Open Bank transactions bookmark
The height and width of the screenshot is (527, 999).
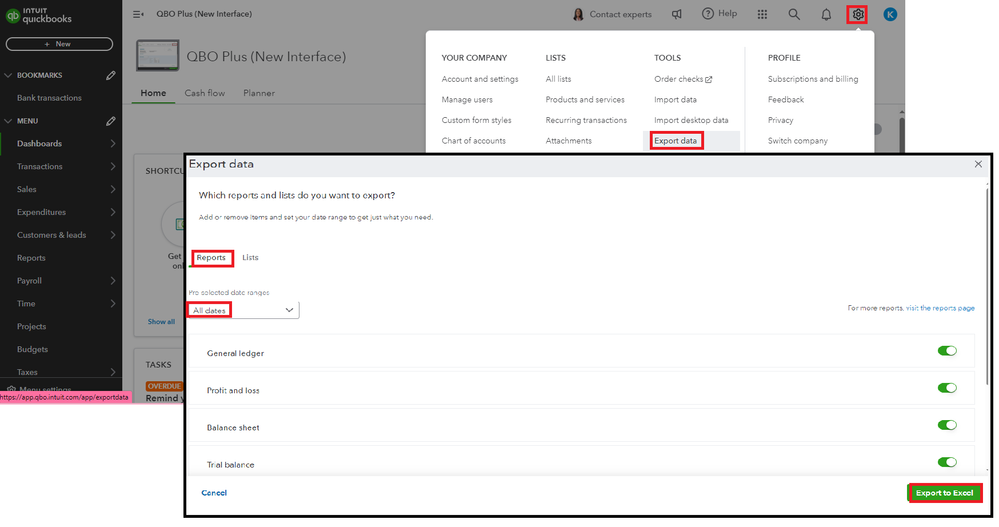49,98
